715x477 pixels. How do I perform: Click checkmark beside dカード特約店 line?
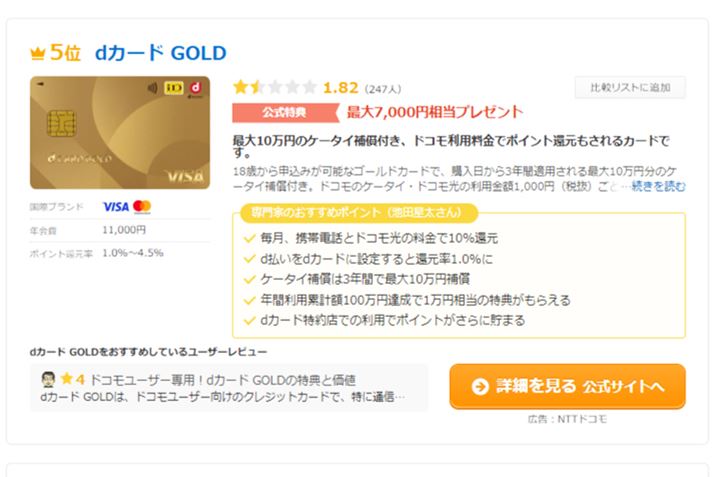point(249,321)
